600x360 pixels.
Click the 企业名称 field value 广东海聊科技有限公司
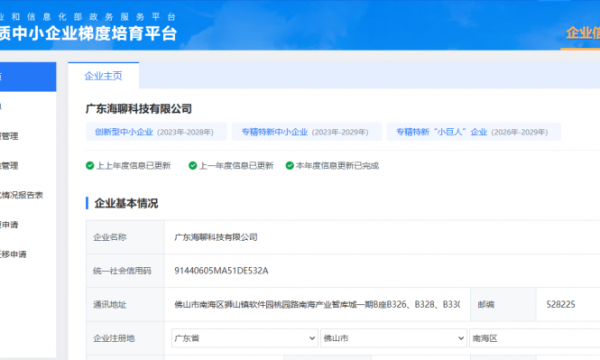(x=216, y=237)
